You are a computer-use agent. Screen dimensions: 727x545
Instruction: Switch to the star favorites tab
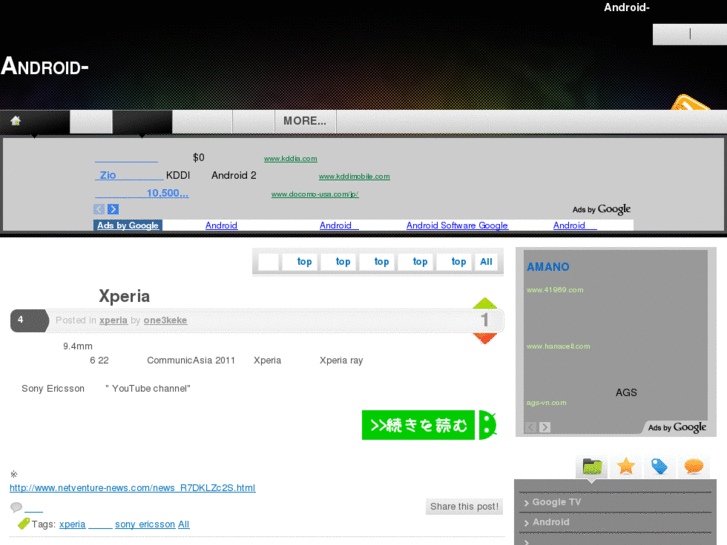626,467
